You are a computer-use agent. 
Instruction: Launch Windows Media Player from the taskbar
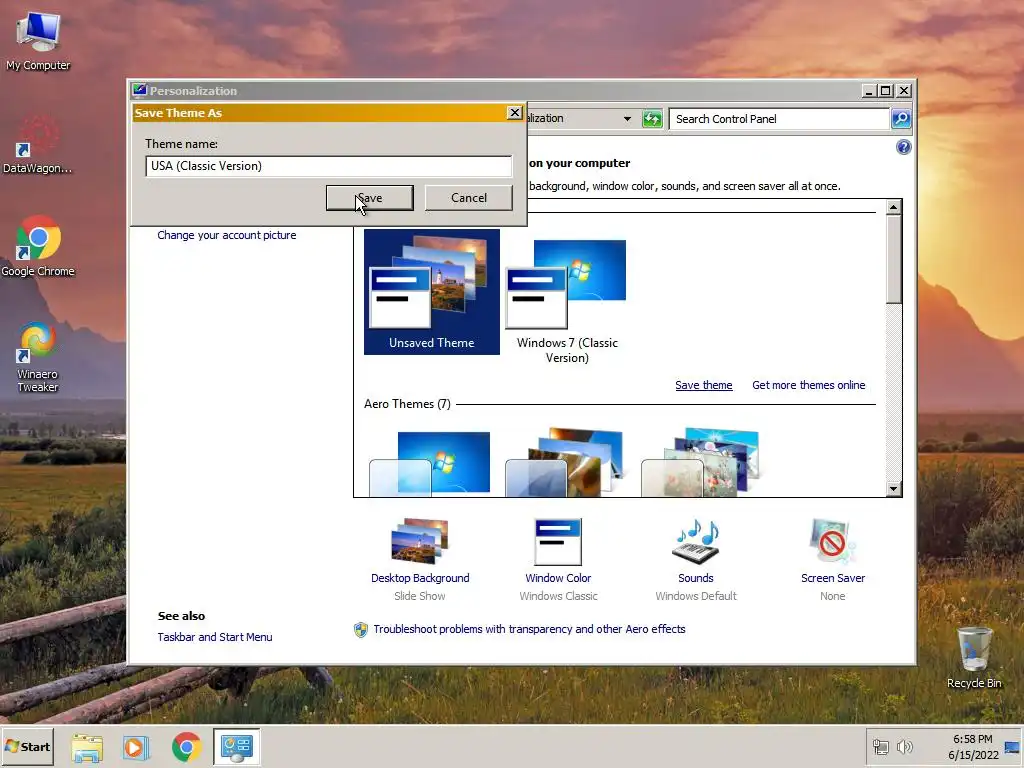click(x=136, y=747)
